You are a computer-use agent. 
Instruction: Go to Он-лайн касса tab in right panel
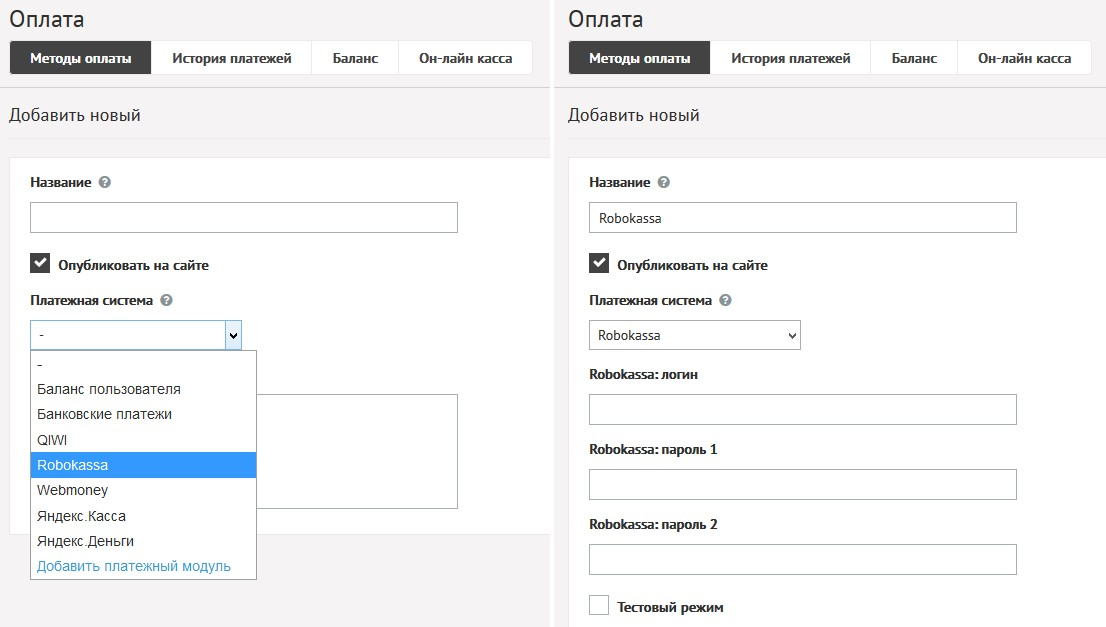tap(1024, 58)
